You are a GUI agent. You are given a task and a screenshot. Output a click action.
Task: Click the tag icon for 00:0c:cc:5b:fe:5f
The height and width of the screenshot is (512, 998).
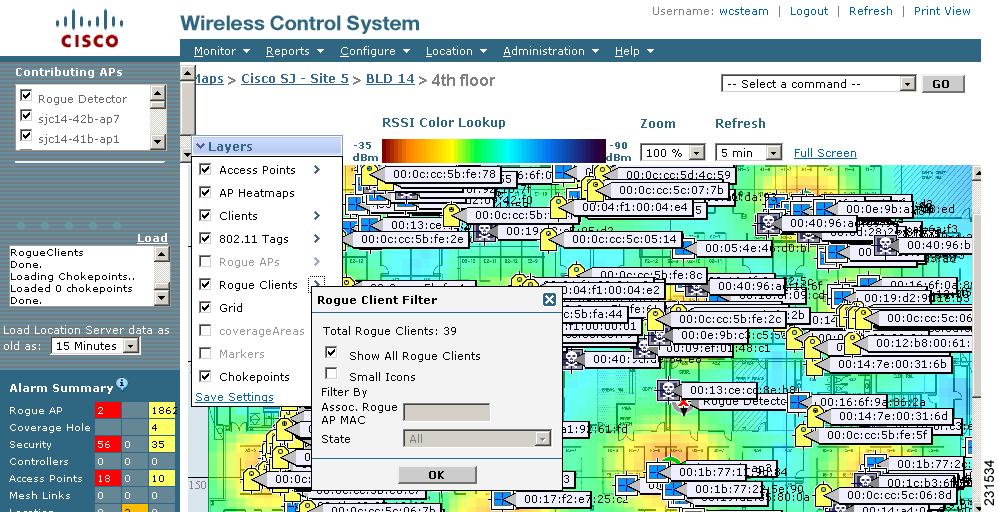[804, 436]
